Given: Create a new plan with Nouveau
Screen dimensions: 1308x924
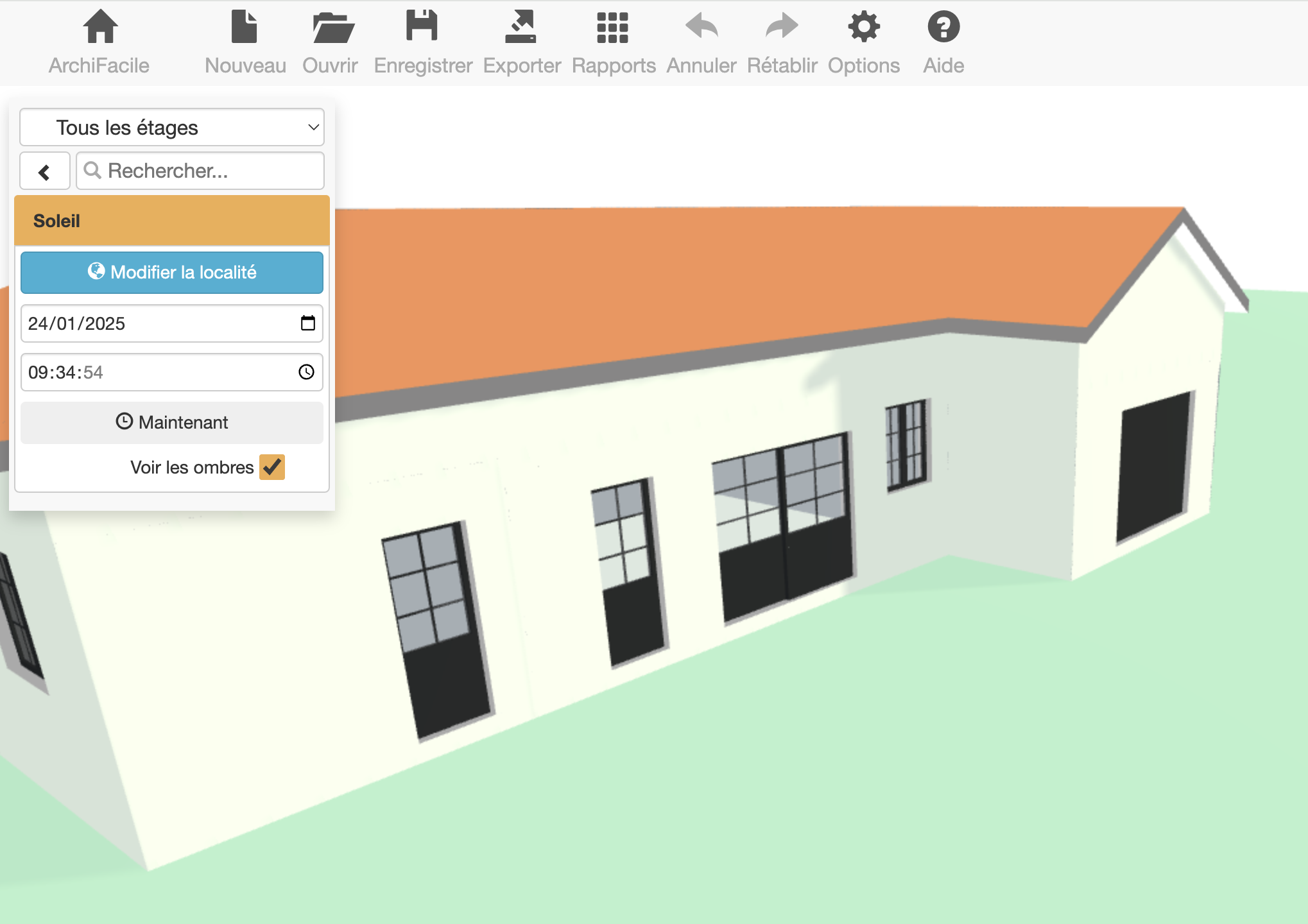Looking at the screenshot, I should click(x=244, y=27).
